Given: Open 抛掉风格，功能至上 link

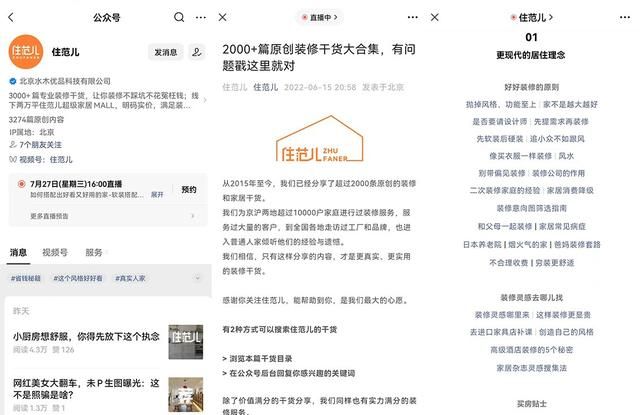Looking at the screenshot, I should coord(501,104).
